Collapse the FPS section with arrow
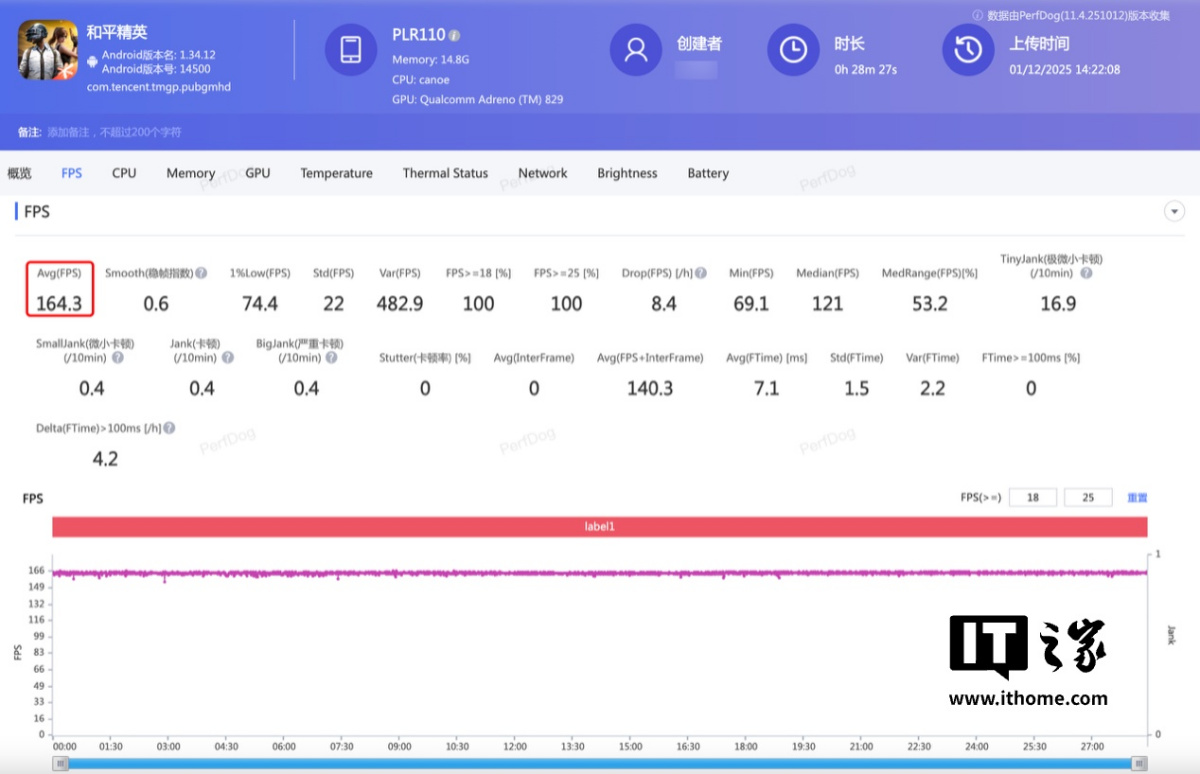The height and width of the screenshot is (774, 1200). (x=1175, y=211)
